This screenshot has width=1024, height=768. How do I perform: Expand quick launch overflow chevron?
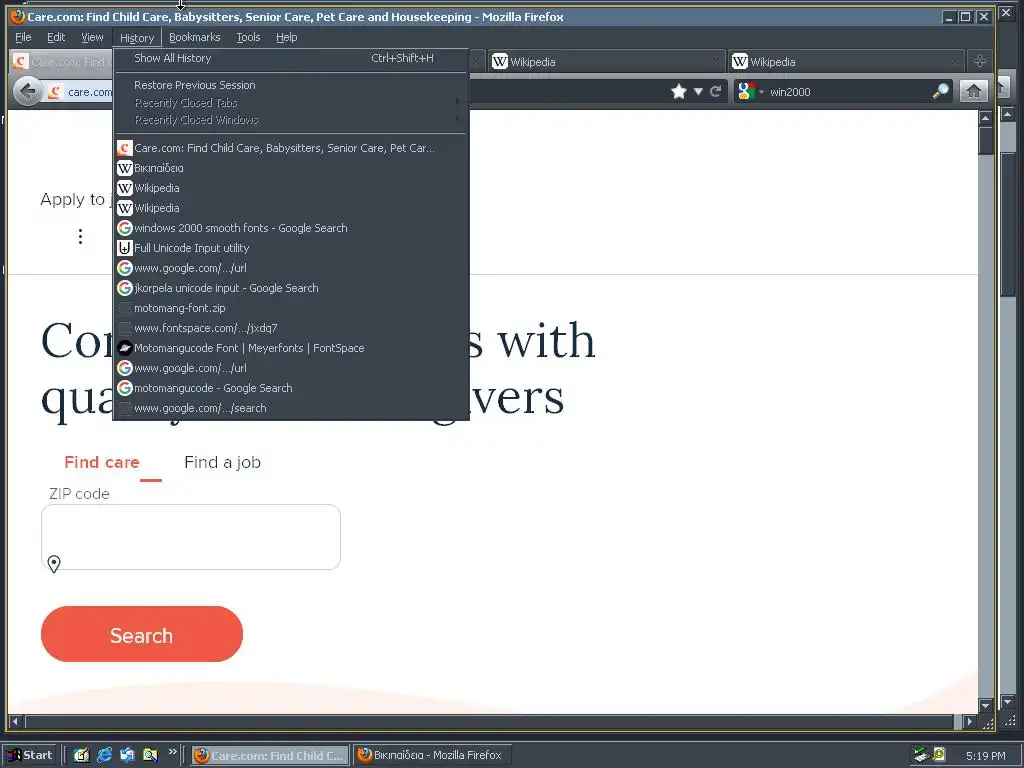click(x=172, y=752)
